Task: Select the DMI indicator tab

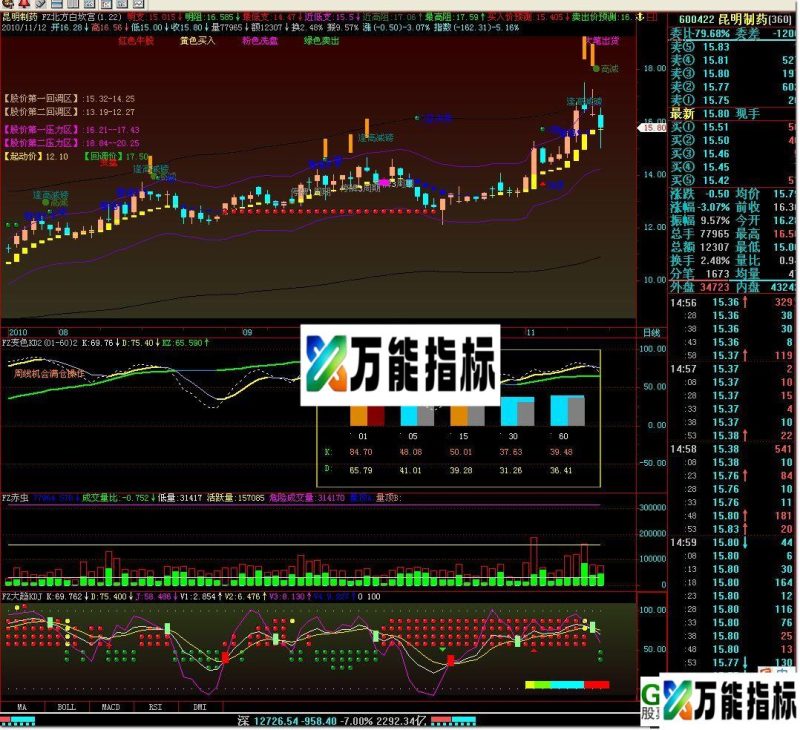Action: (200, 707)
